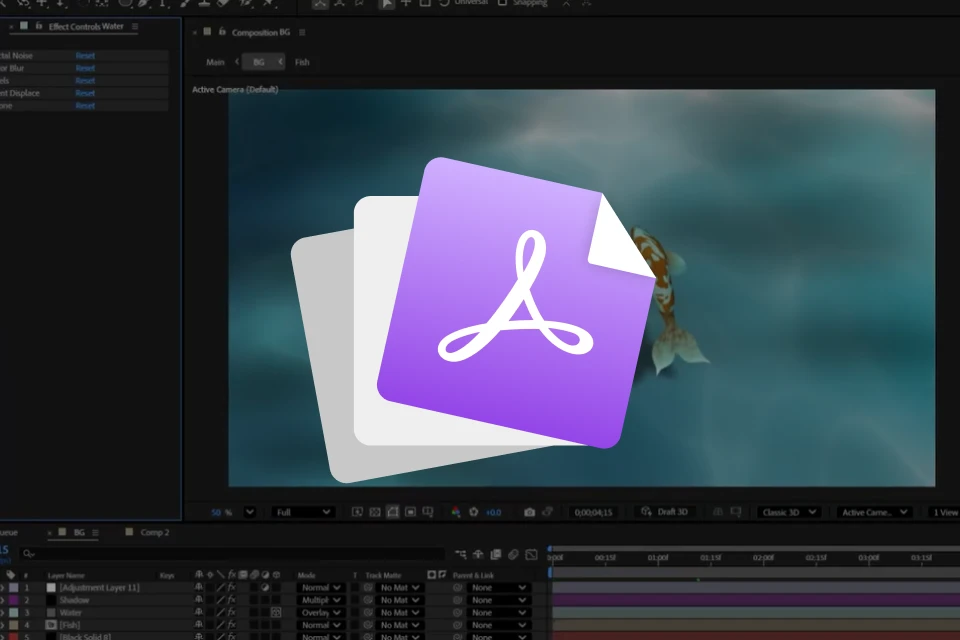
Task: Open the Classic 3D renderer dropdown
Action: (x=789, y=512)
